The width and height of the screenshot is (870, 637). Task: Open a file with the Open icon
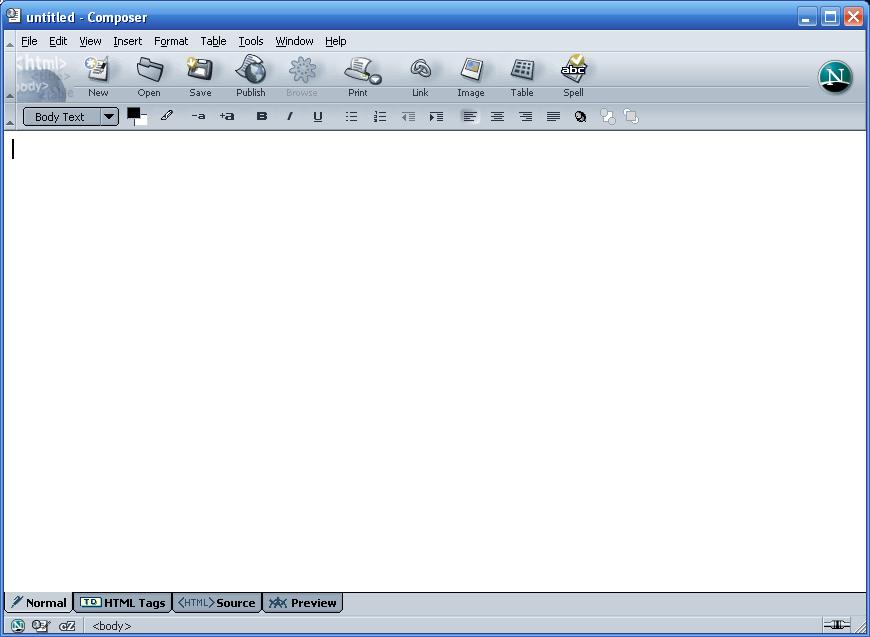(x=149, y=77)
